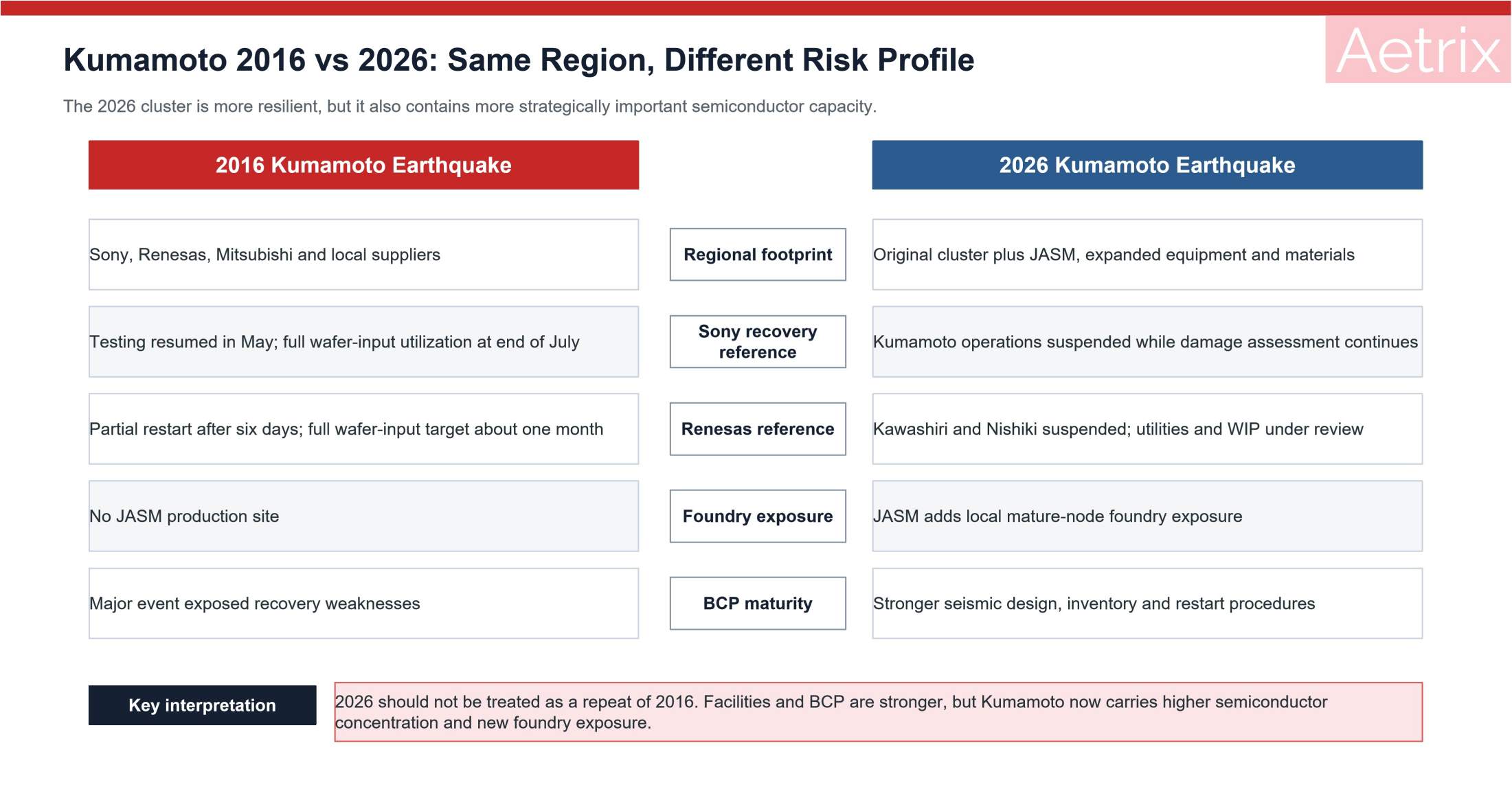The height and width of the screenshot is (811, 1512).
Task: Select 'Original cluster plus JASM' cell
Action: click(1147, 255)
